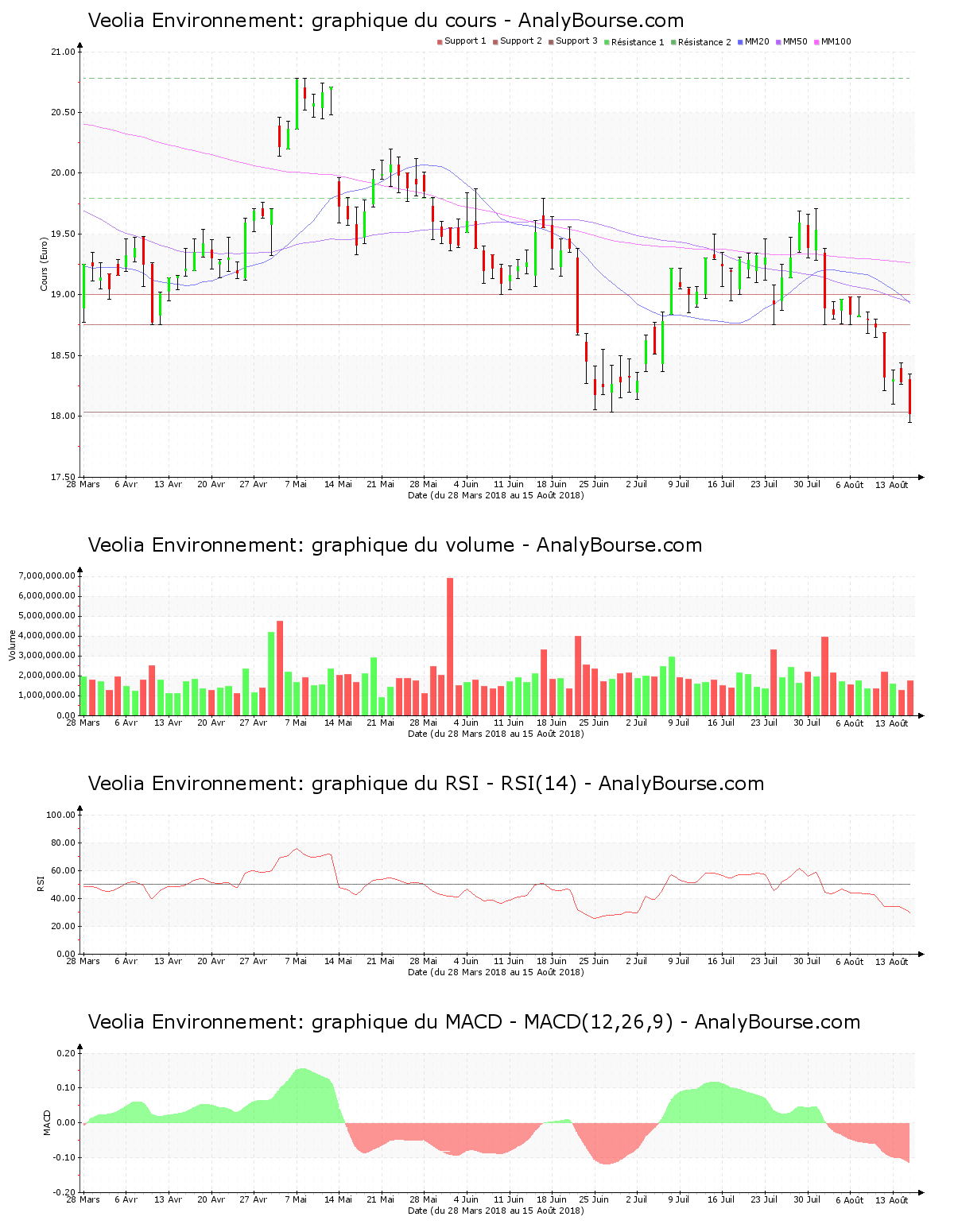
Task: Click the 13 Août date label on price chart
Action: (892, 485)
